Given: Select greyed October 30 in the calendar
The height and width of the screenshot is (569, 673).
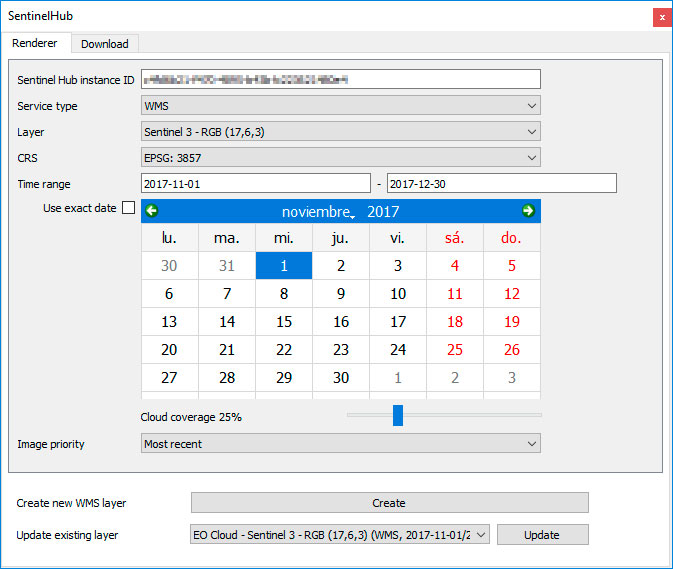Looking at the screenshot, I should [170, 266].
